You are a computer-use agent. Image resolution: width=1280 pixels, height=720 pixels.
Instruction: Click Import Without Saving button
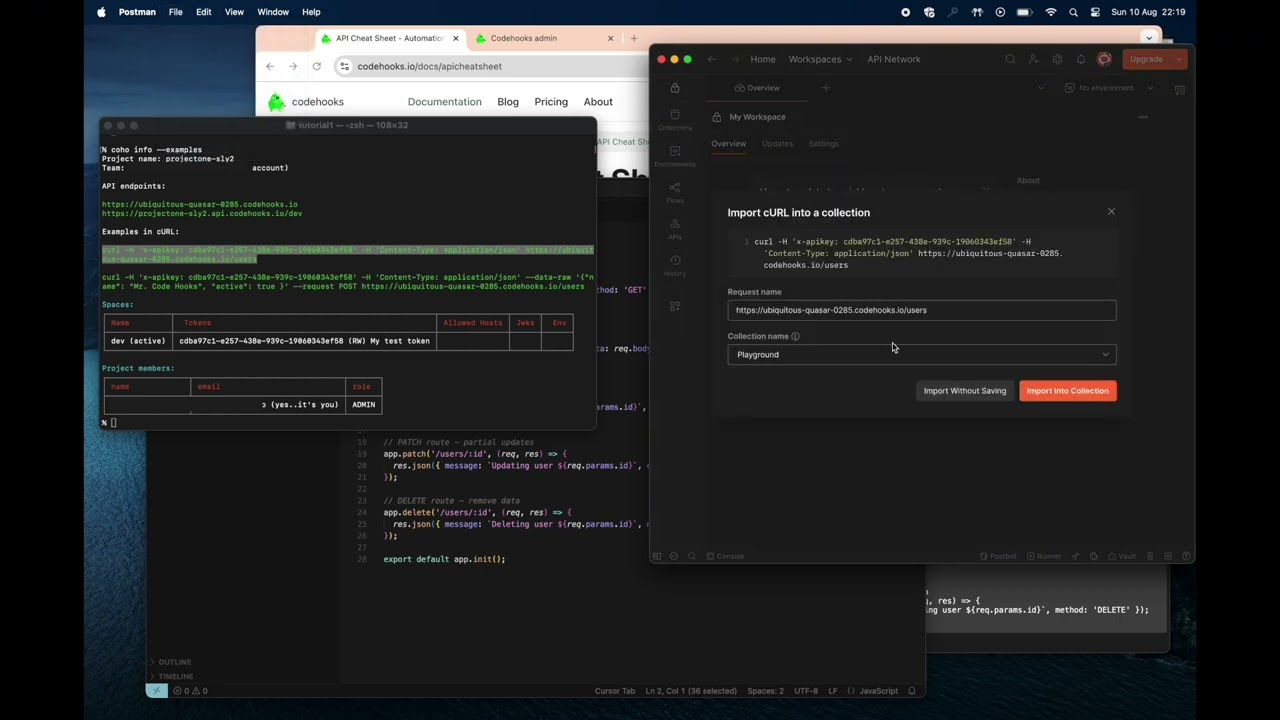coord(964,391)
